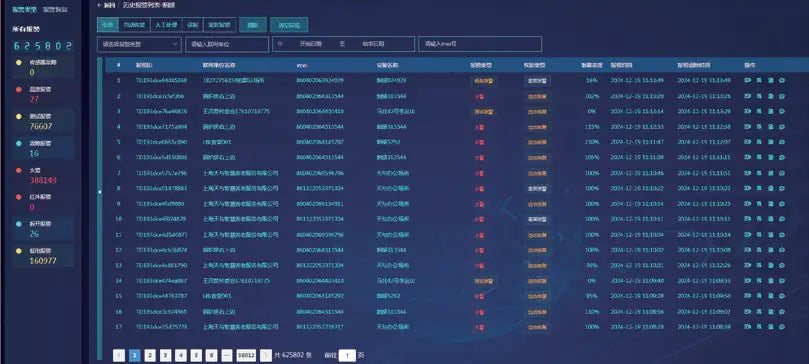The width and height of the screenshot is (809, 364).
Task: Focus the 请输入imei号 input field
Action: [x=480, y=44]
